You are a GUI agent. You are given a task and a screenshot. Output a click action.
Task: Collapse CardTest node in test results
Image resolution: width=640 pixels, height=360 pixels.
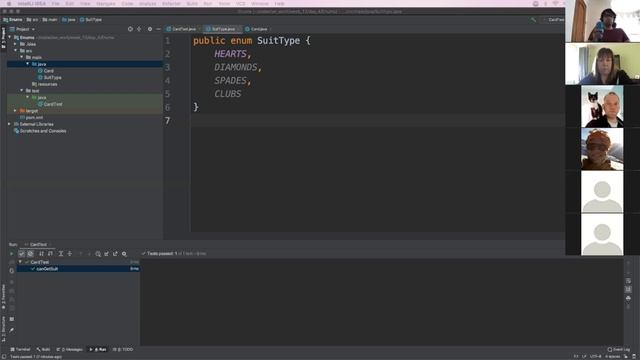(x=20, y=262)
